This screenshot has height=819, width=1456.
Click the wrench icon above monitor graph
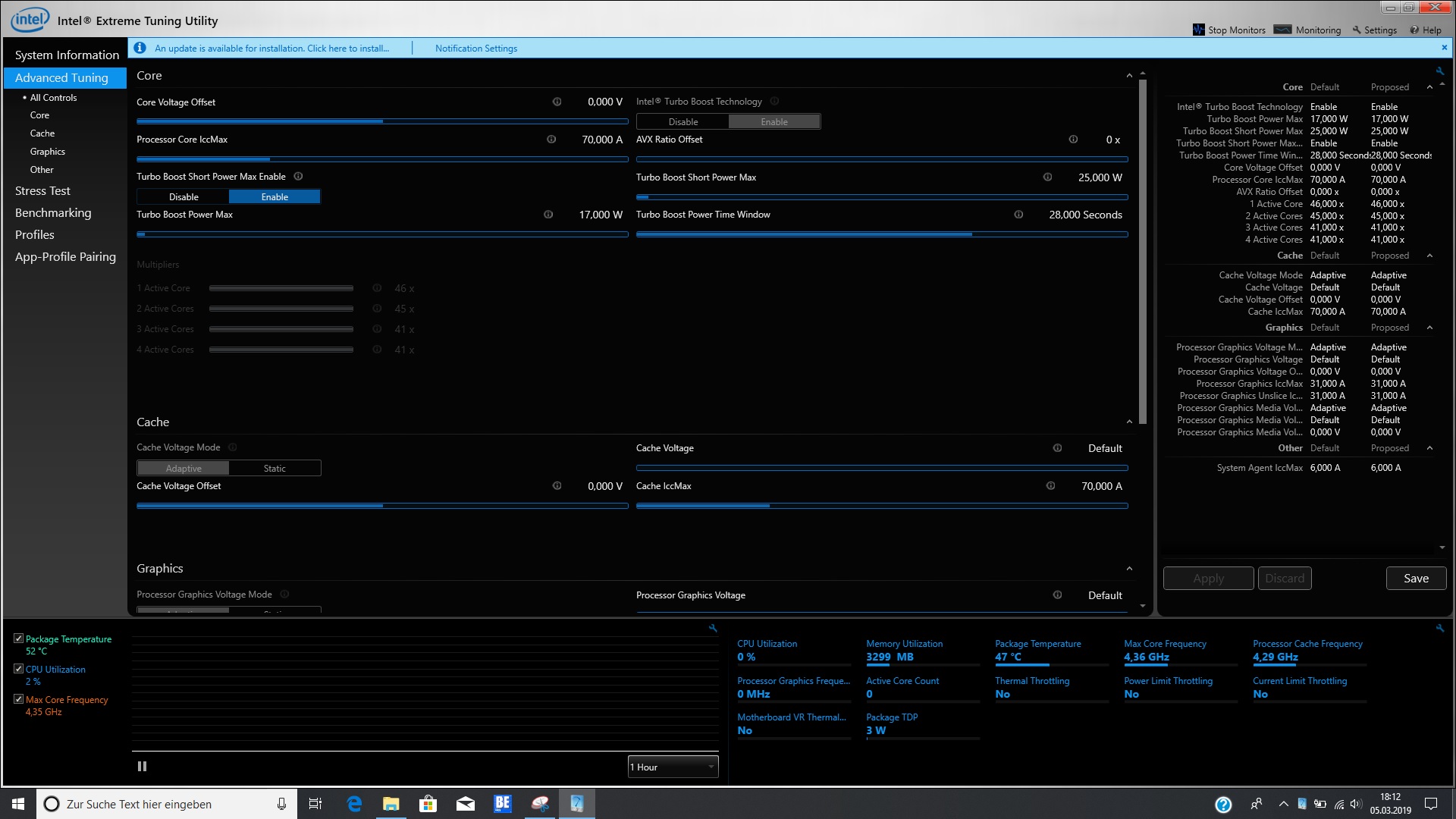(712, 628)
